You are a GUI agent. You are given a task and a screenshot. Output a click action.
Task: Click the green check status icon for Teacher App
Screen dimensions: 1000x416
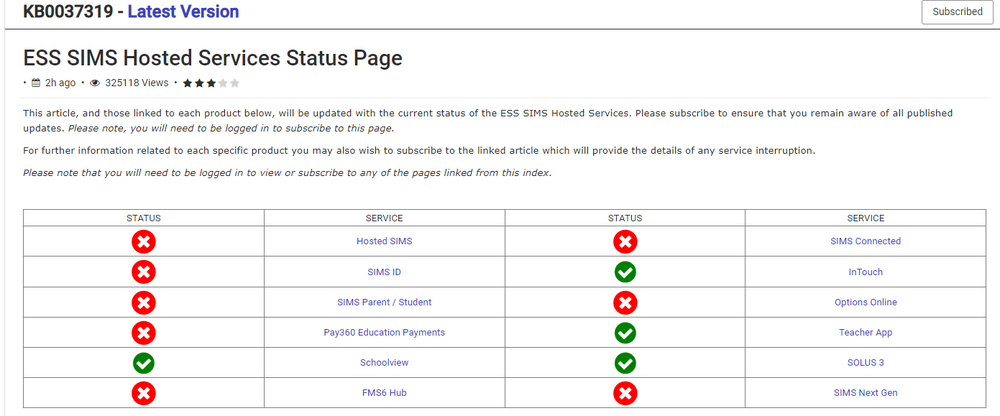625,332
